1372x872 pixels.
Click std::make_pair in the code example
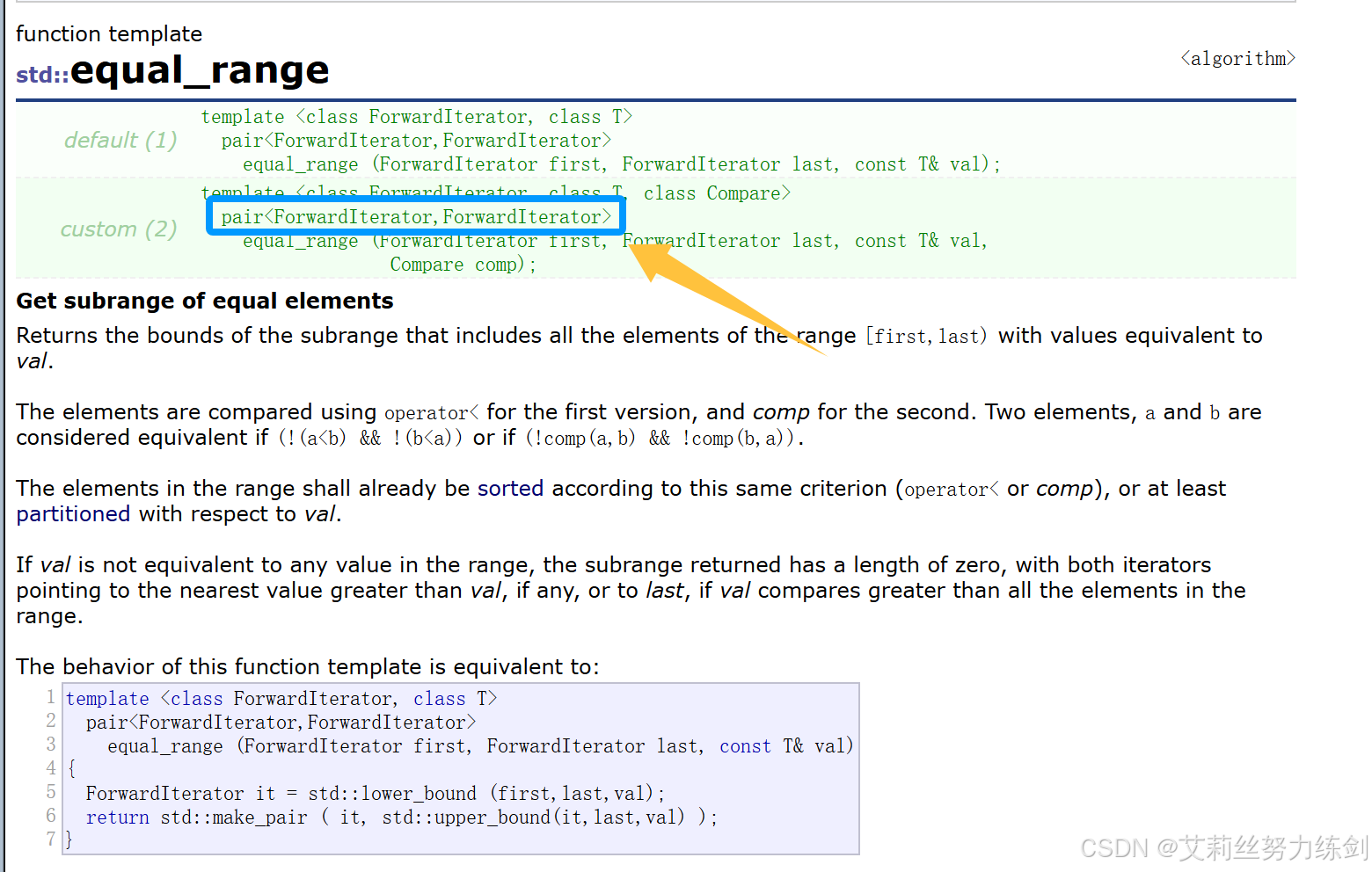click(x=234, y=817)
